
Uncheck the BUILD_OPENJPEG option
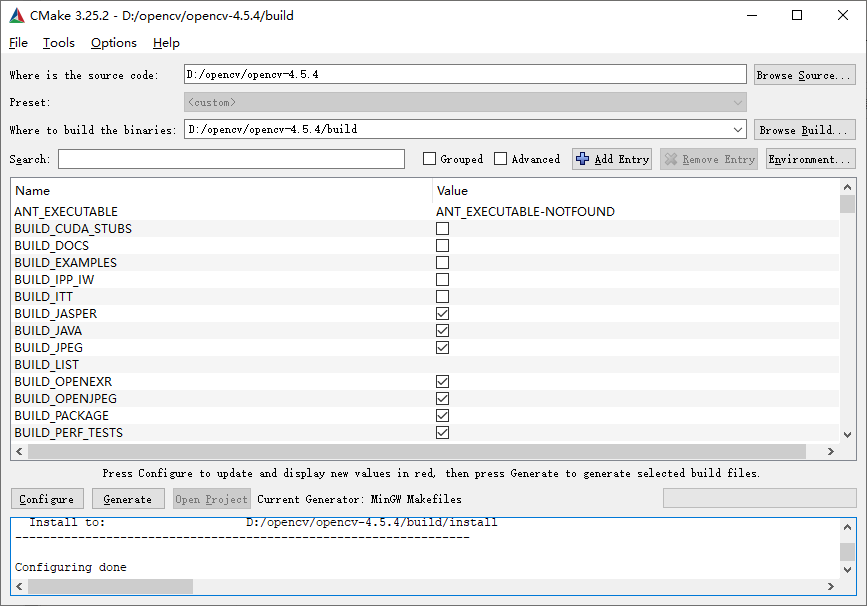click(442, 399)
